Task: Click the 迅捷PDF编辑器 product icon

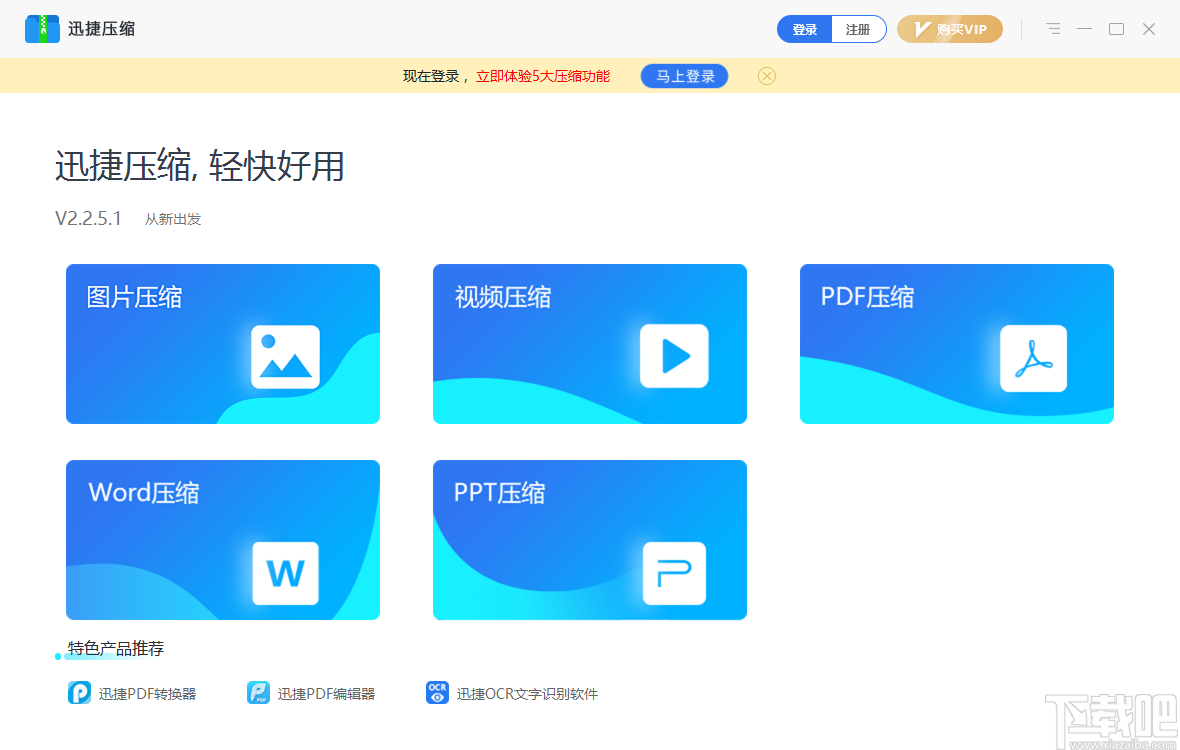Action: click(258, 692)
